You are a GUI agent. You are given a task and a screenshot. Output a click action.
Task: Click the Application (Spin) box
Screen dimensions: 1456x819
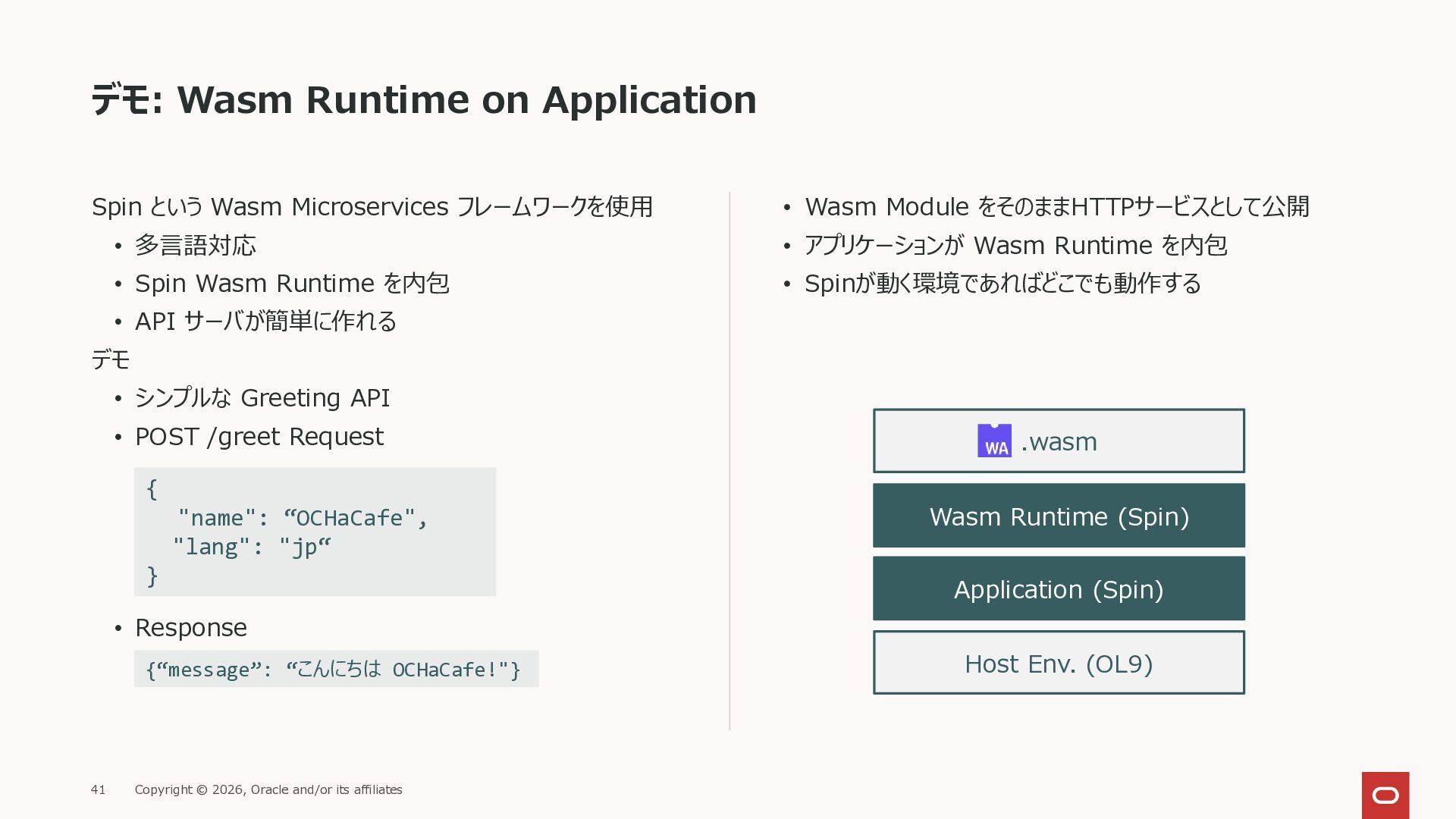click(x=1059, y=589)
